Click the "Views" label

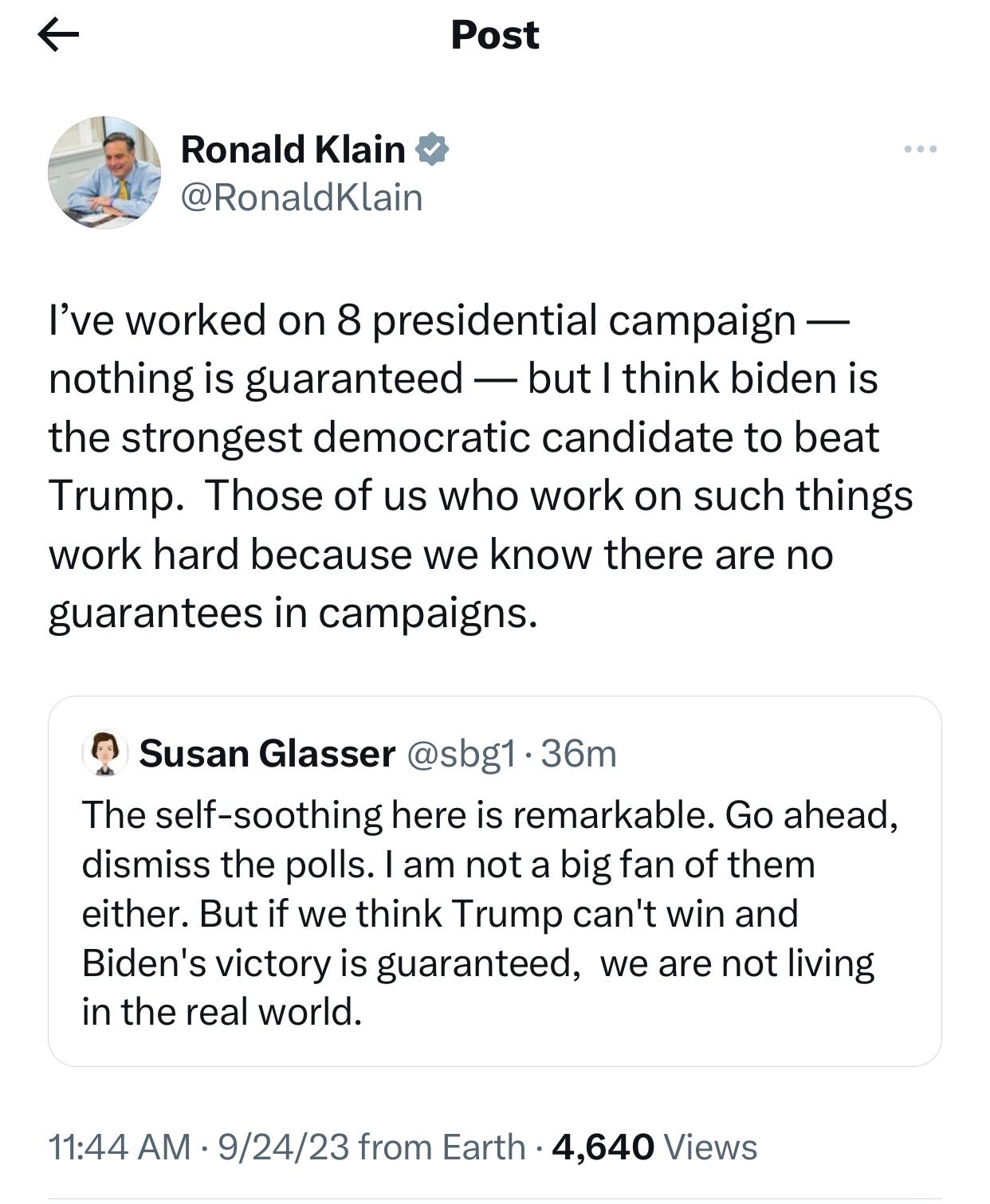pos(710,1147)
